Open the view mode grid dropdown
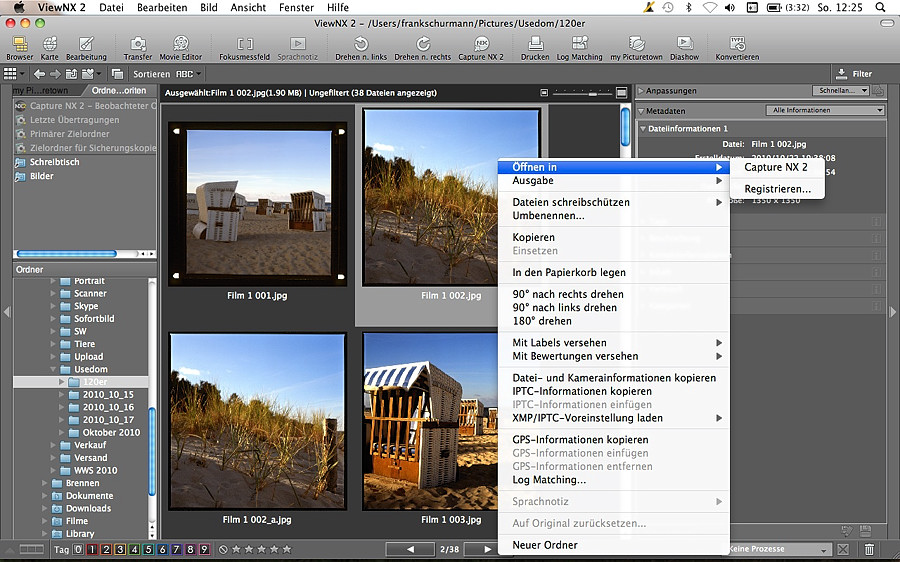 coord(15,73)
